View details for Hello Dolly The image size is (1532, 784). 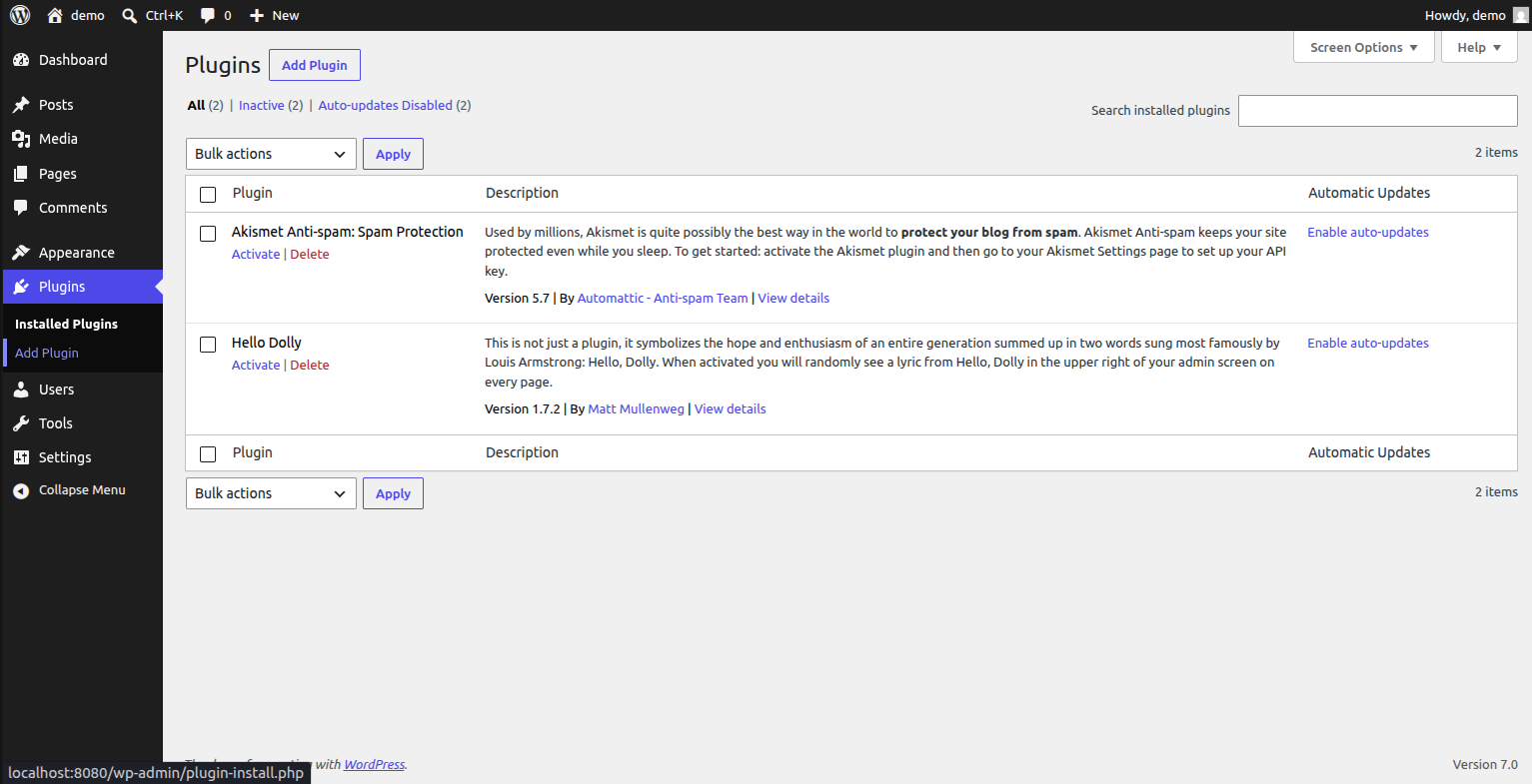pos(731,408)
